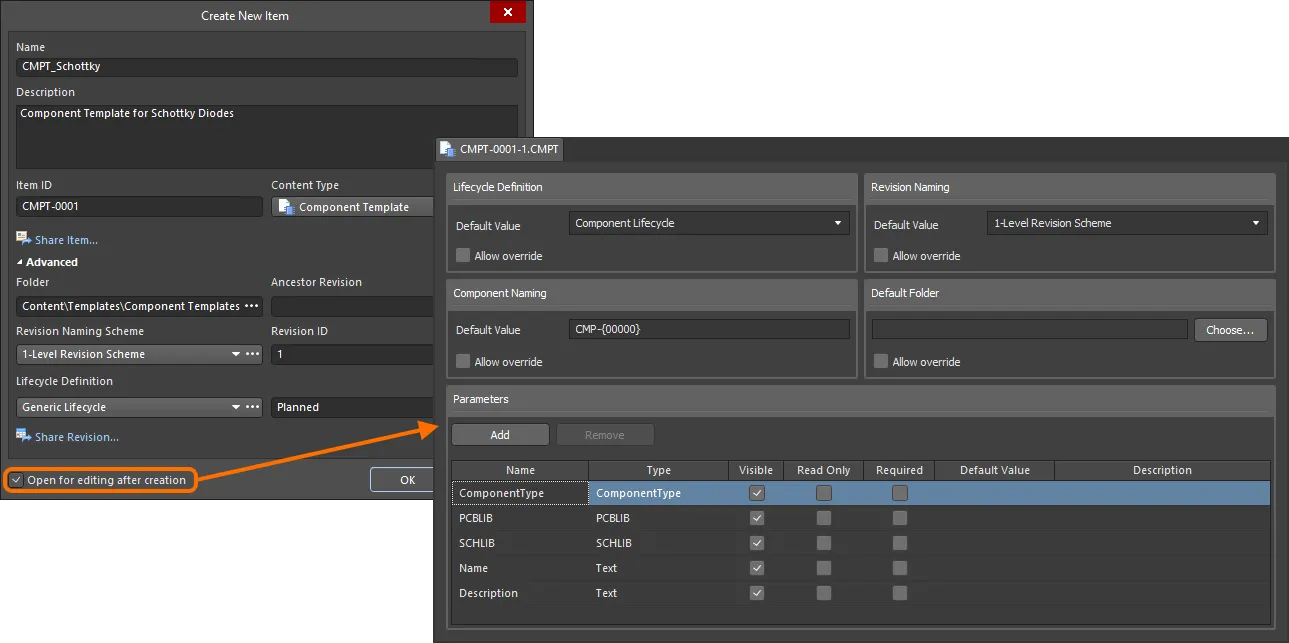Click the Ancestor Revision field
This screenshot has width=1289, height=643.
click(x=354, y=306)
